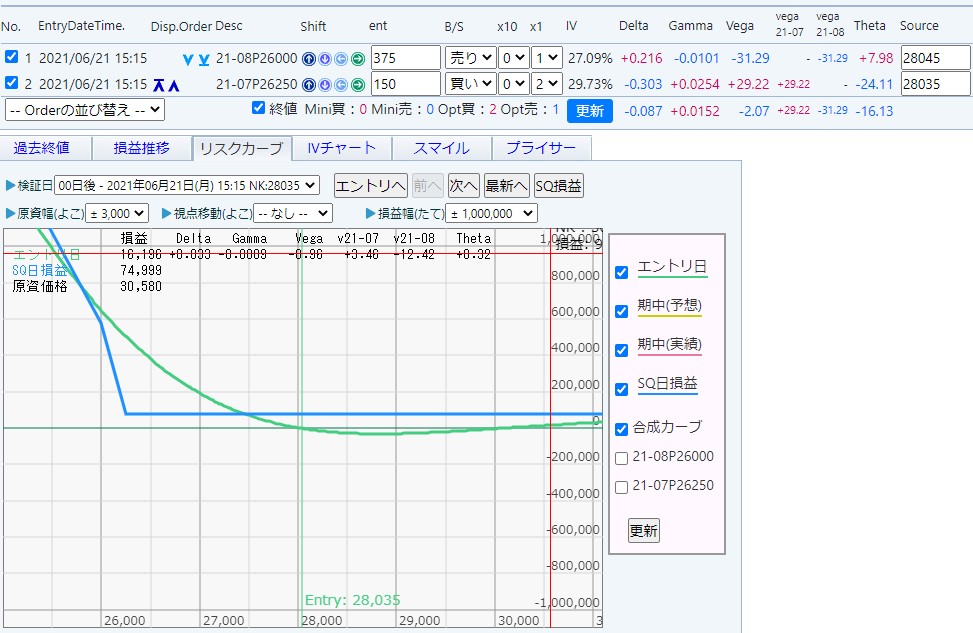Image resolution: width=973 pixels, height=633 pixels.
Task: Click the Theta value -24.11
Action: point(874,84)
